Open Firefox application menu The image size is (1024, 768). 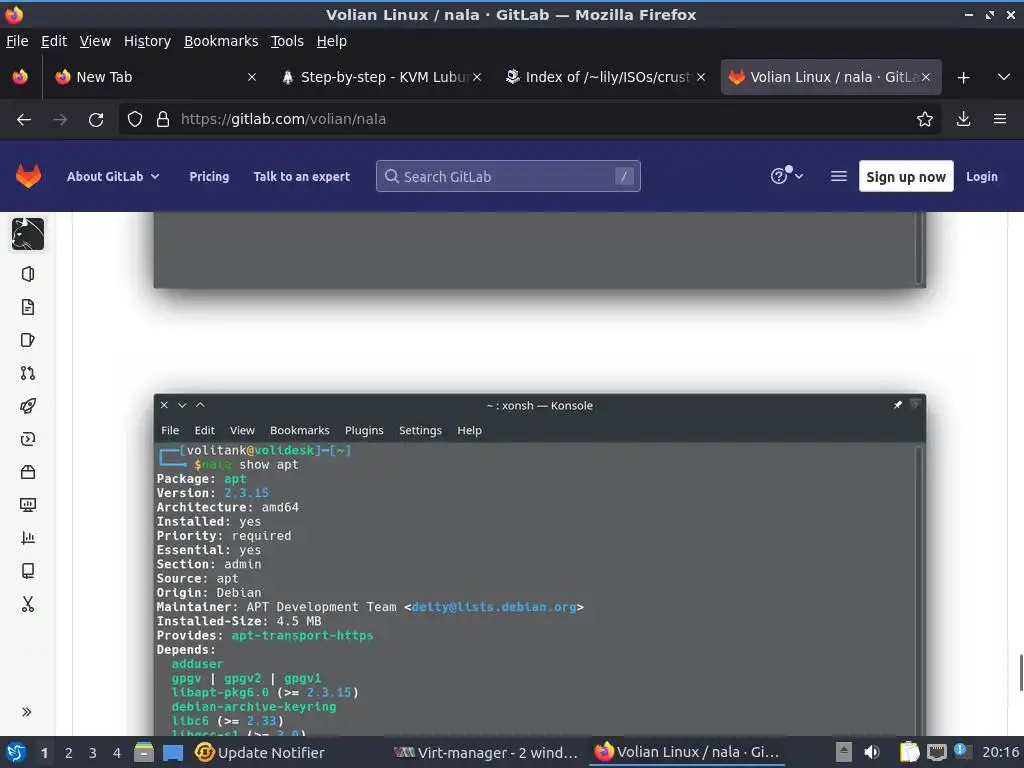tap(1000, 120)
